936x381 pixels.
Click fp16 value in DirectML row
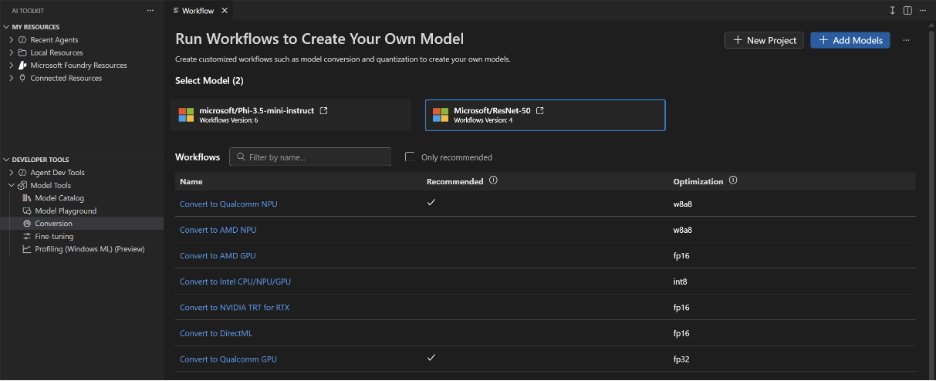681,333
